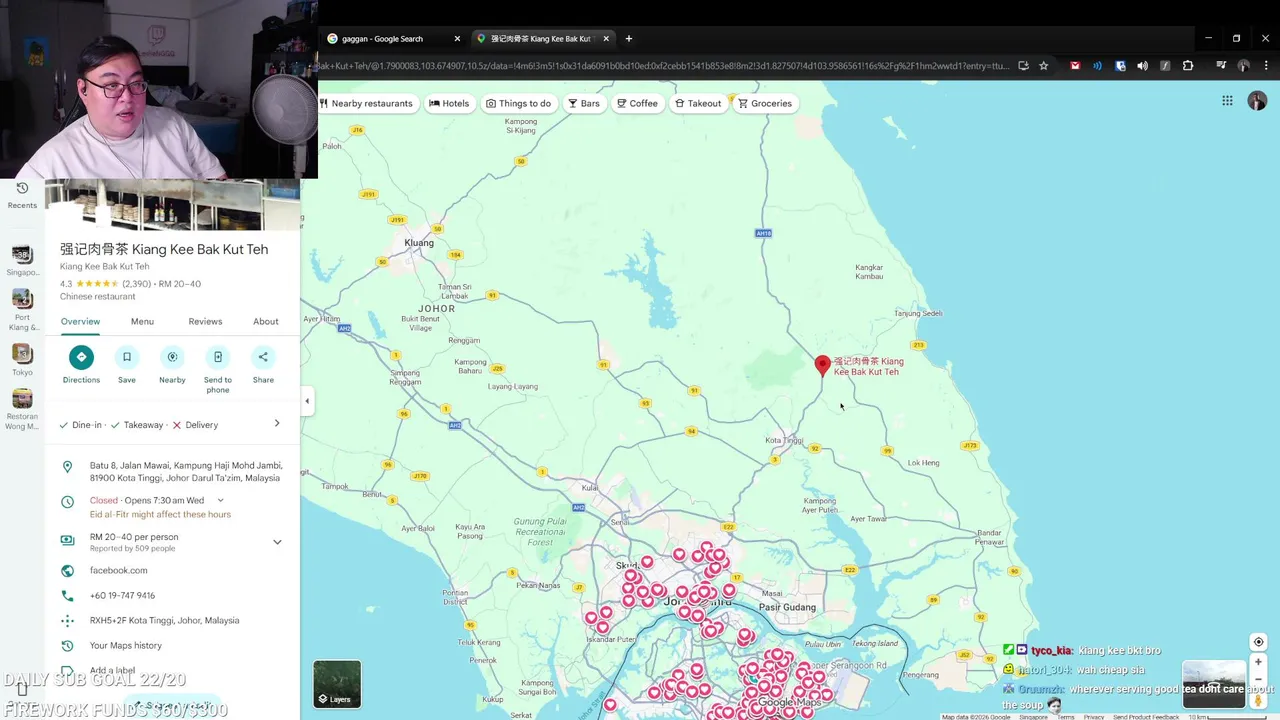Open Recents in the side rail
Viewport: 1280px width, 720px height.
(x=22, y=195)
